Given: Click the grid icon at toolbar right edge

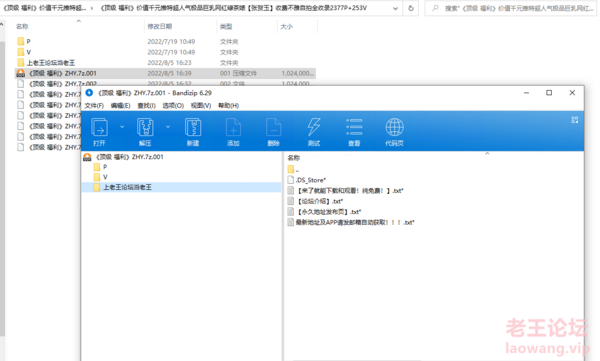Looking at the screenshot, I should click(574, 120).
